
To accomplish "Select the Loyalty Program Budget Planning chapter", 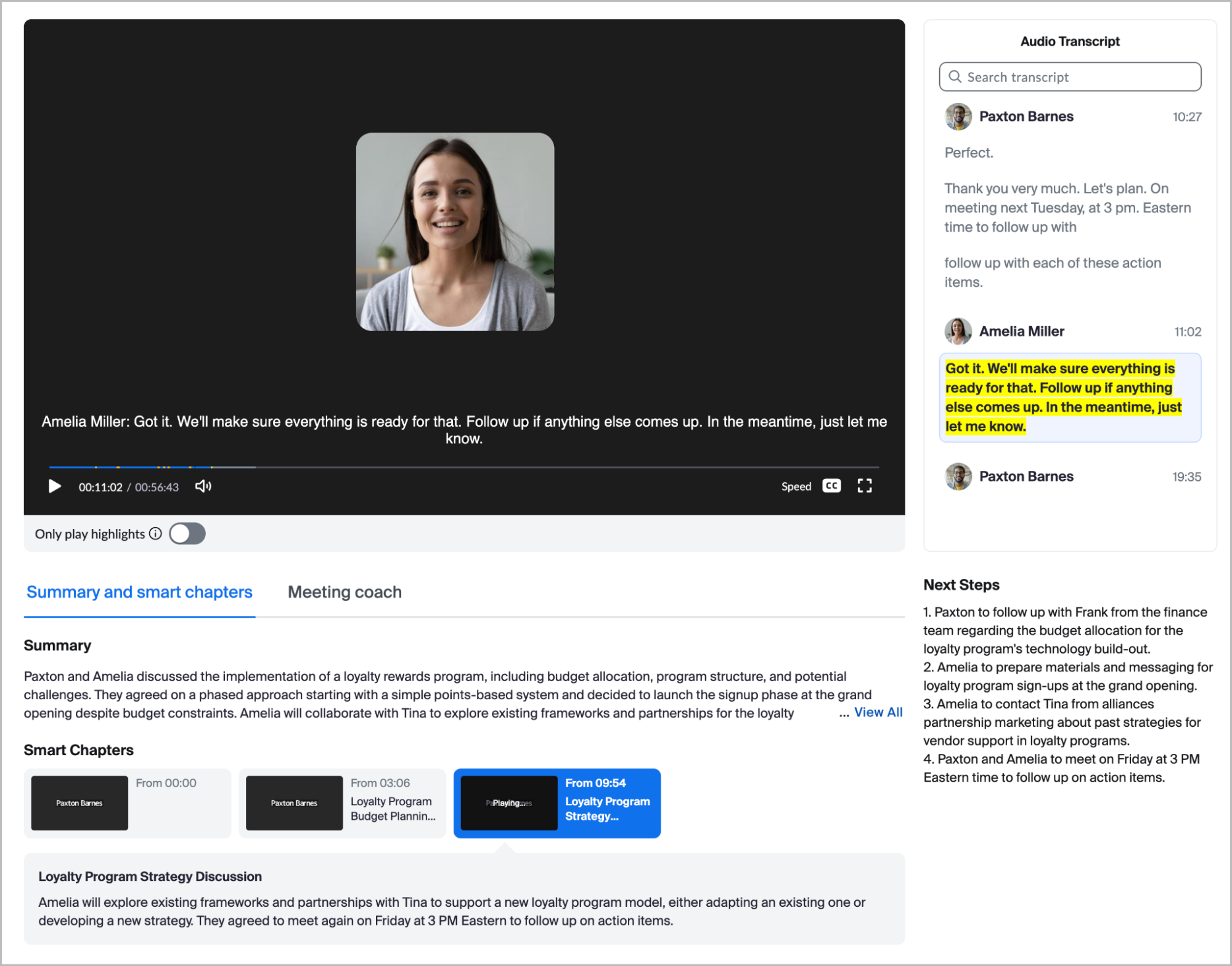I will pos(342,803).
